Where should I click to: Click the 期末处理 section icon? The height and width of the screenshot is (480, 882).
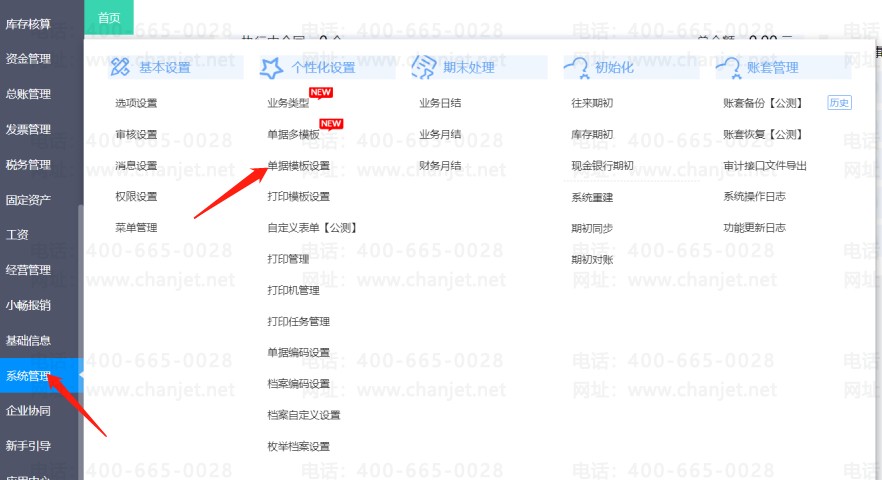pos(424,67)
